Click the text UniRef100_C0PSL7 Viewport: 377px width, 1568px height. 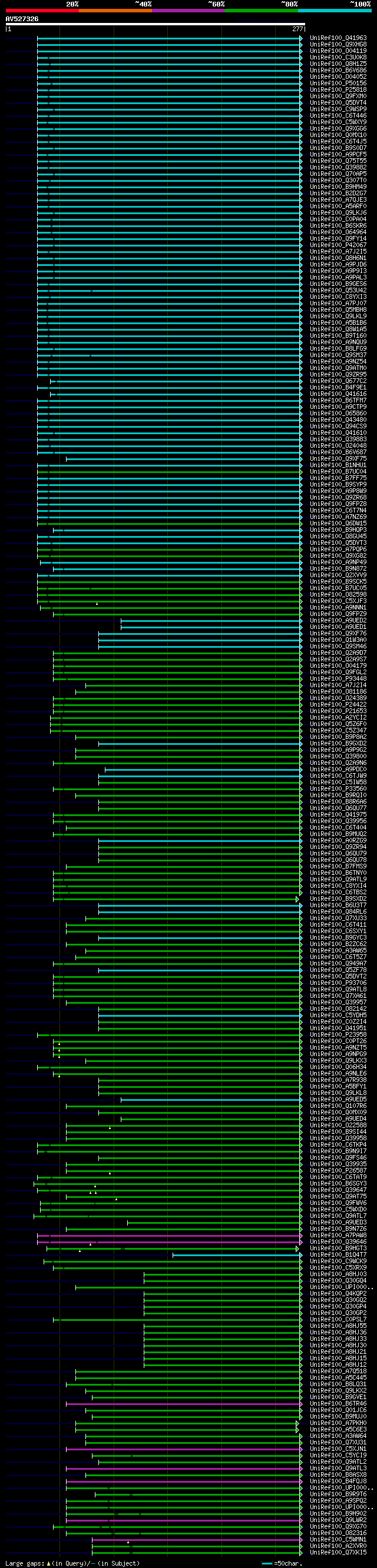tap(338, 1320)
